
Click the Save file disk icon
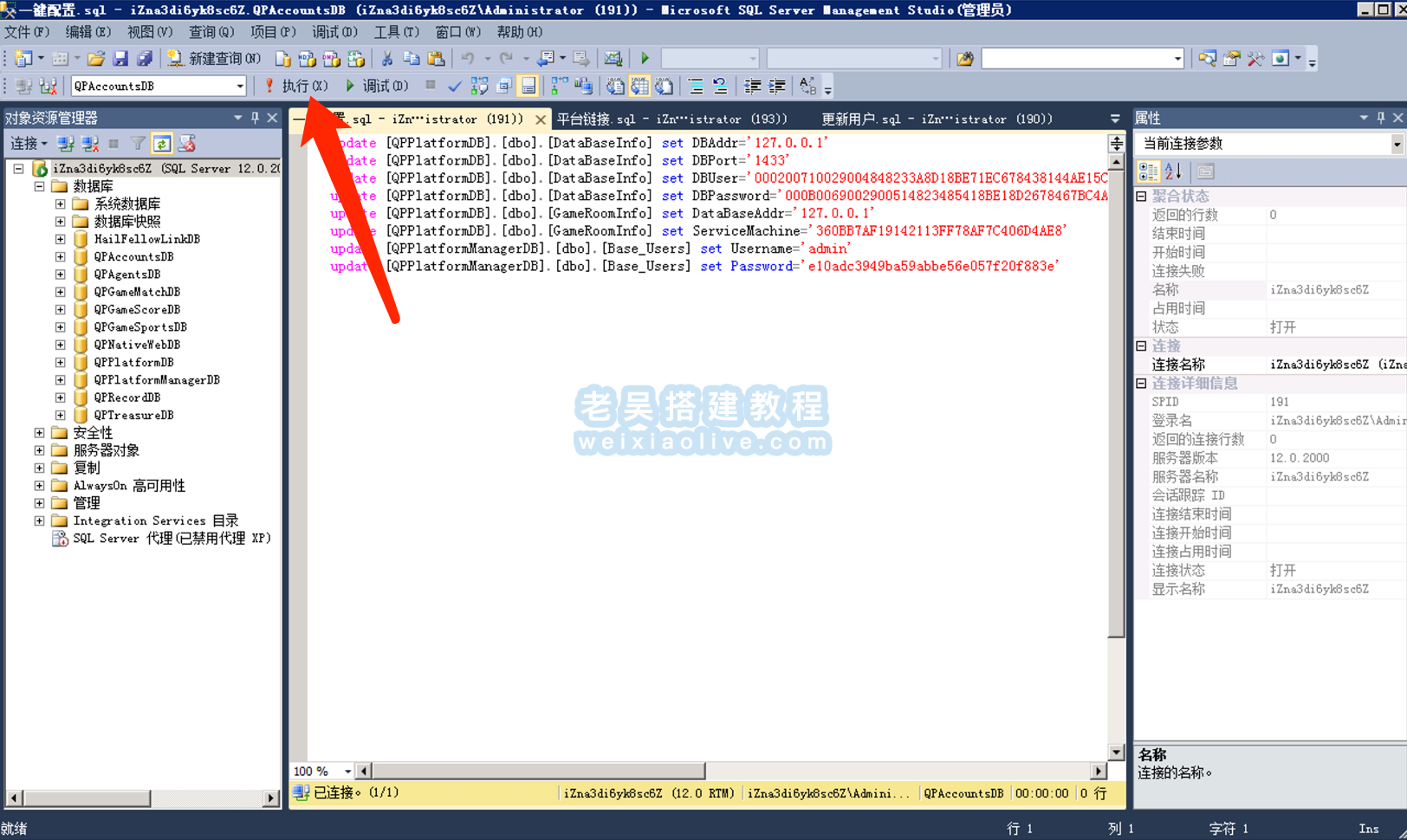[x=120, y=58]
